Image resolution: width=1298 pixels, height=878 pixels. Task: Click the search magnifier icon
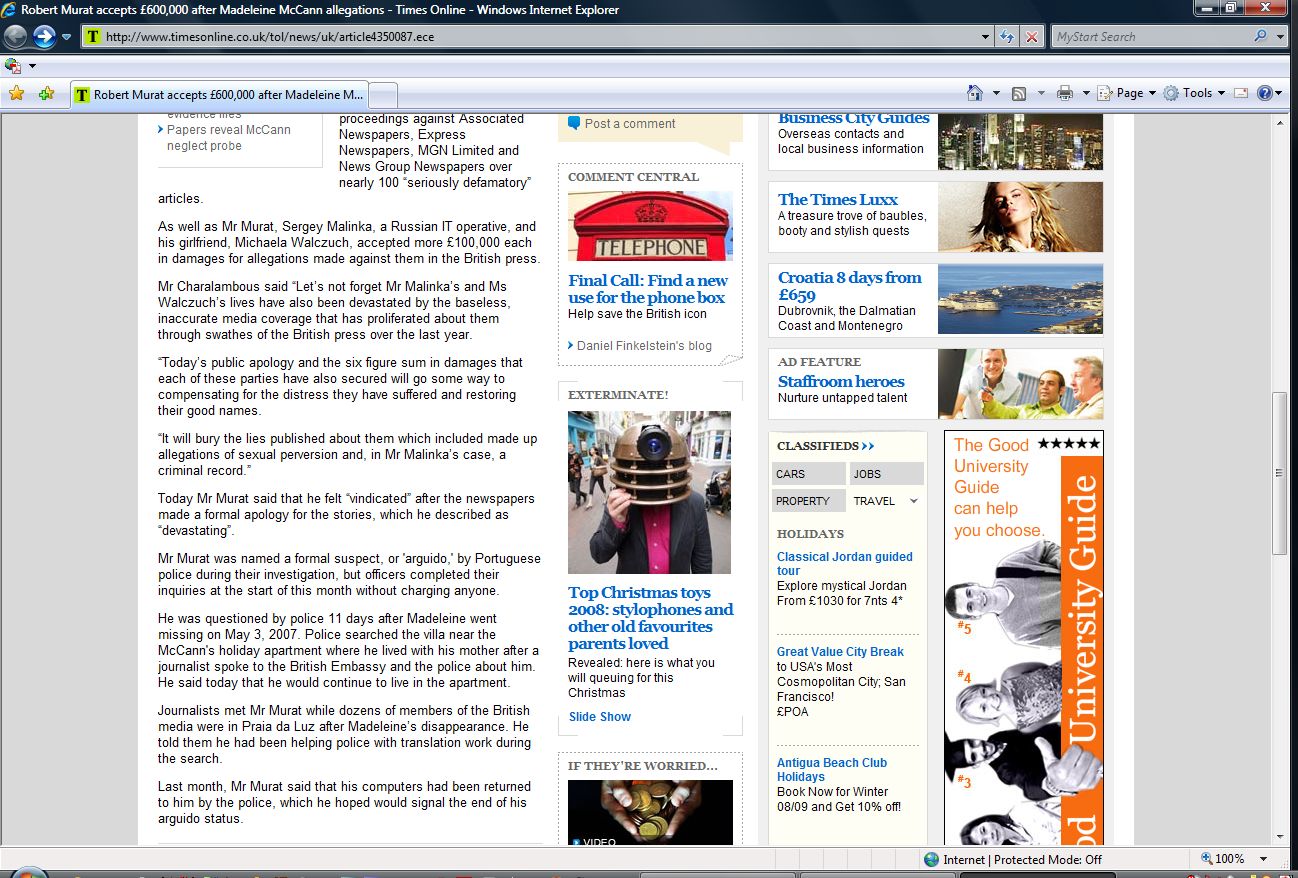(1260, 37)
